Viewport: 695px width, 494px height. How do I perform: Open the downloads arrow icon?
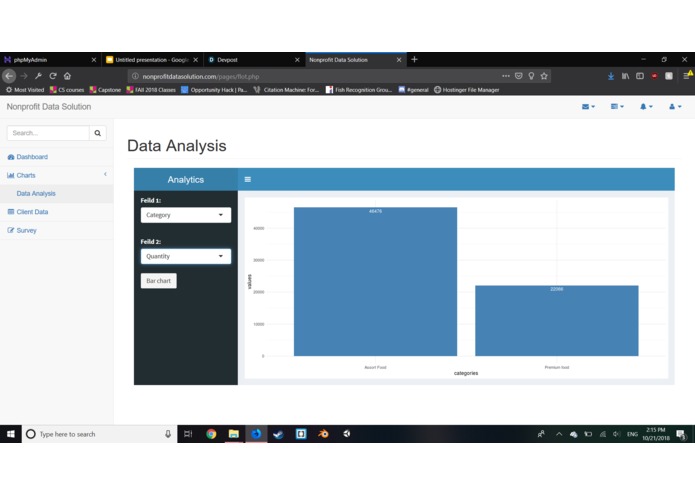[611, 76]
